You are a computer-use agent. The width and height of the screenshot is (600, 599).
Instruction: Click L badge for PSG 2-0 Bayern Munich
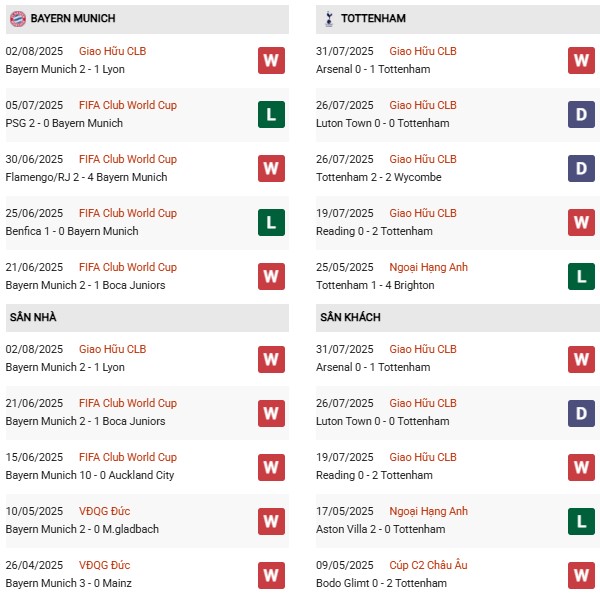(271, 114)
